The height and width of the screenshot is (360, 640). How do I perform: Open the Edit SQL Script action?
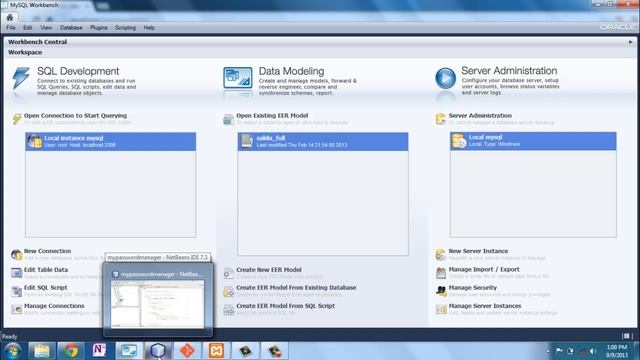click(x=46, y=288)
